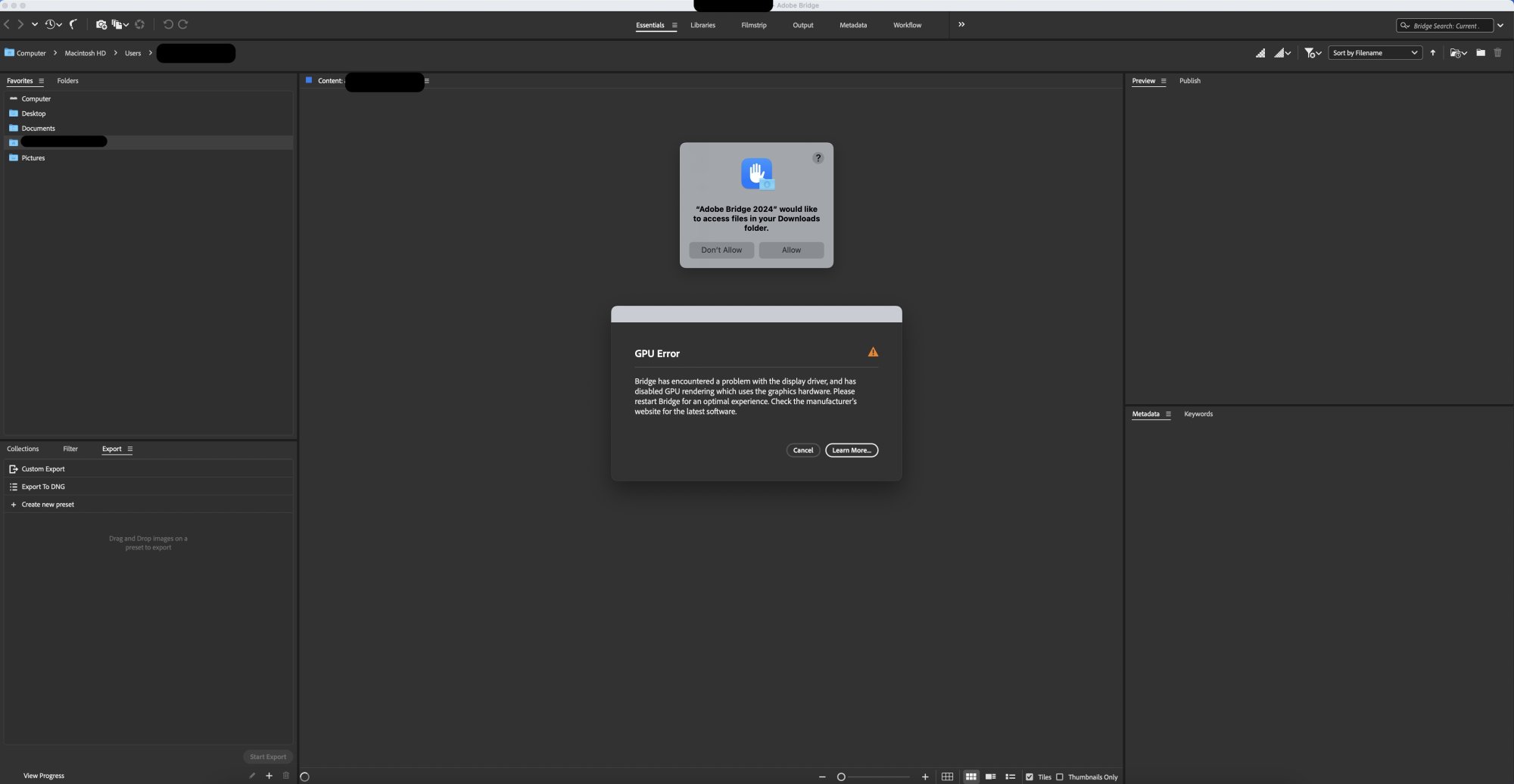The image size is (1514, 784).
Task: Switch to view content as list
Action: click(x=1010, y=777)
